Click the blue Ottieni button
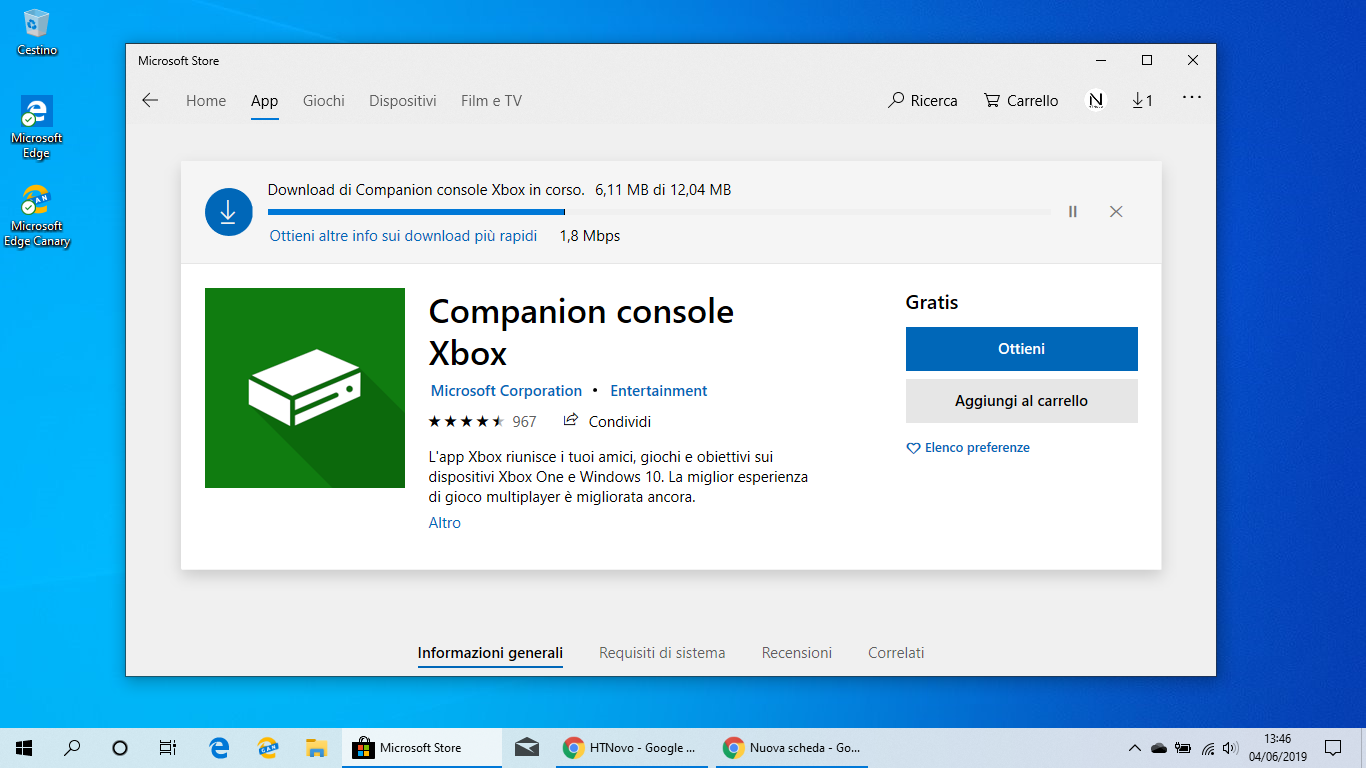 pyautogui.click(x=1022, y=349)
